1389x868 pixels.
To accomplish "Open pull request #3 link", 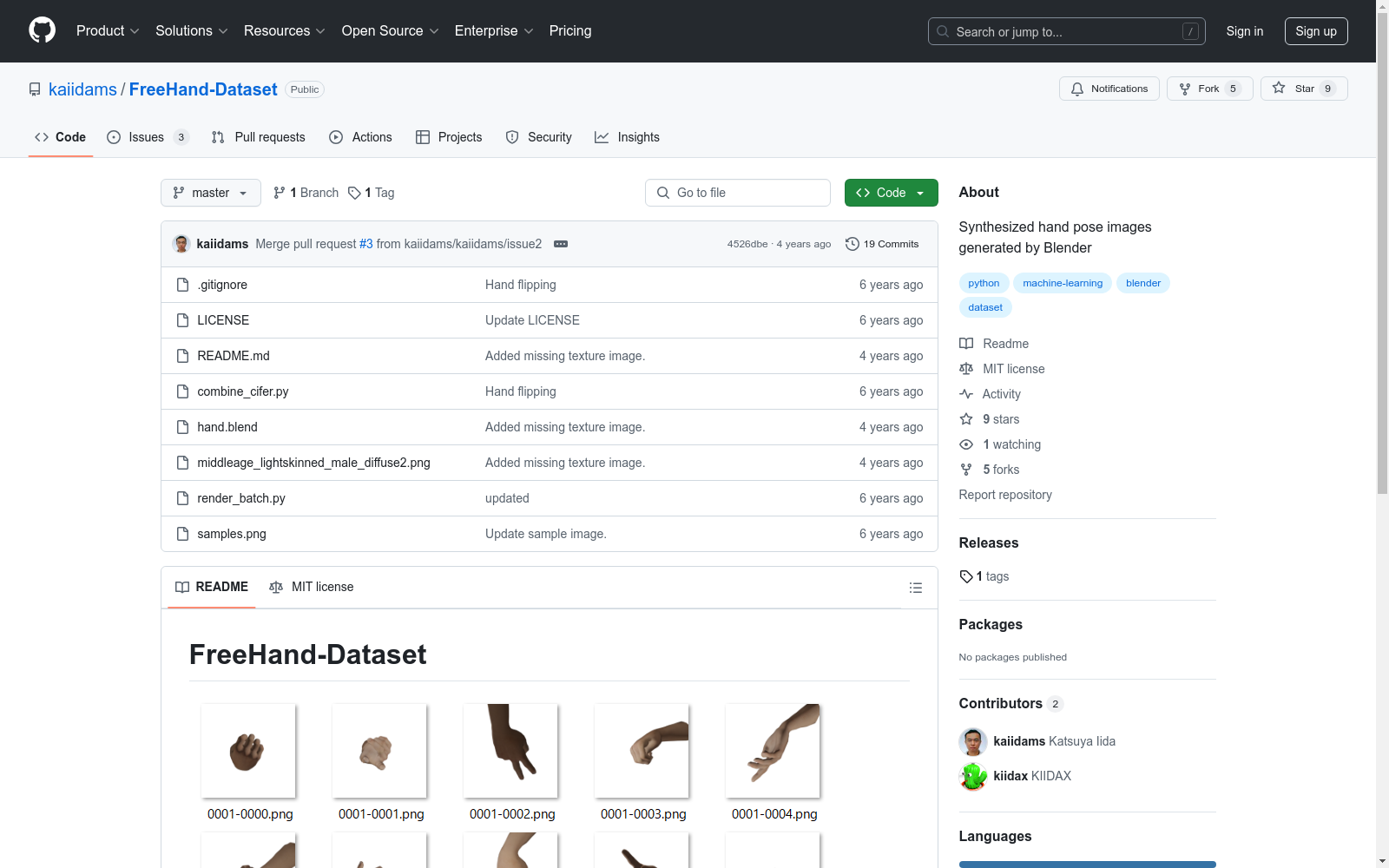I will click(366, 244).
